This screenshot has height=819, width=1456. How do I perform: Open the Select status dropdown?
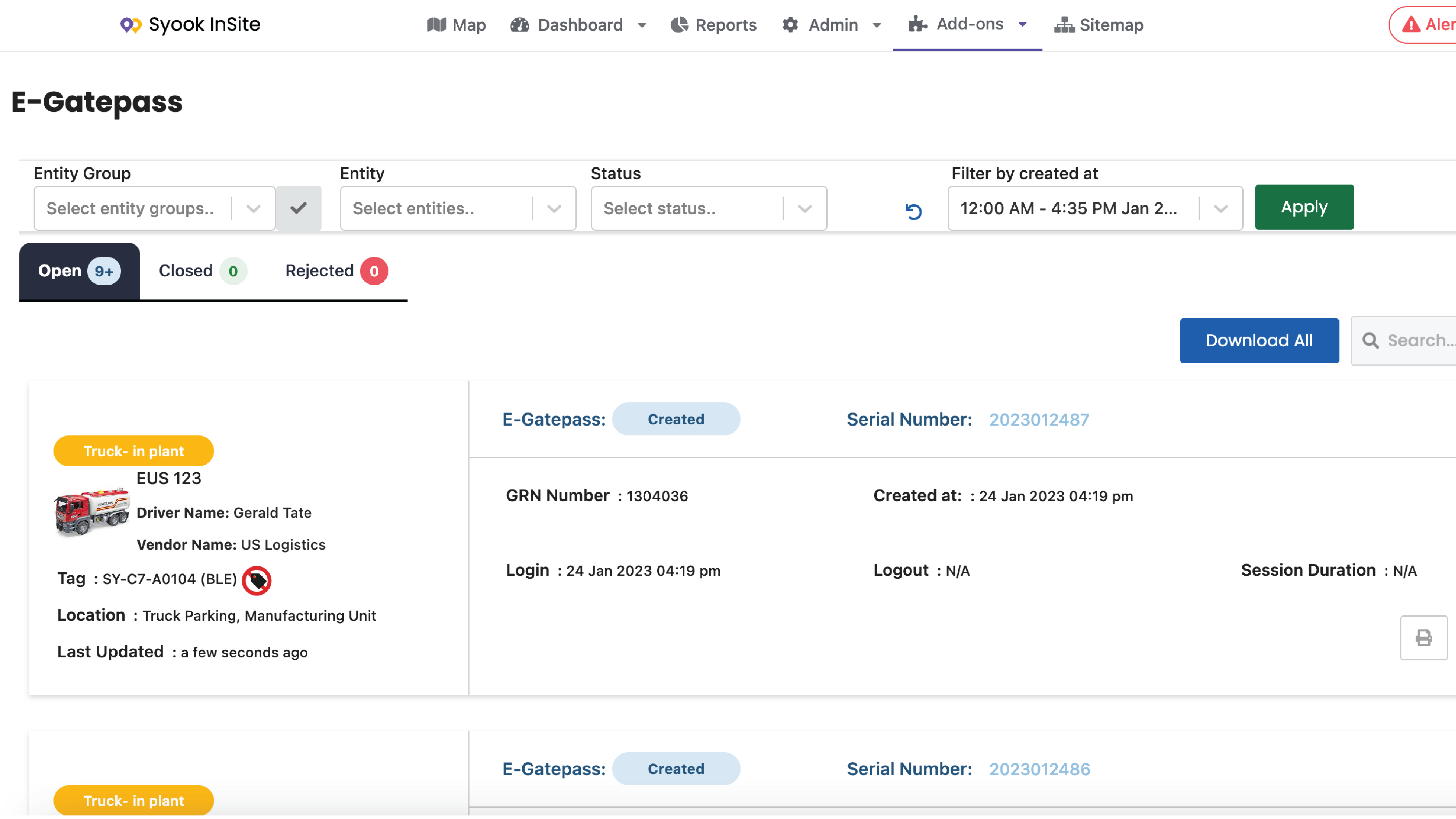tap(804, 209)
